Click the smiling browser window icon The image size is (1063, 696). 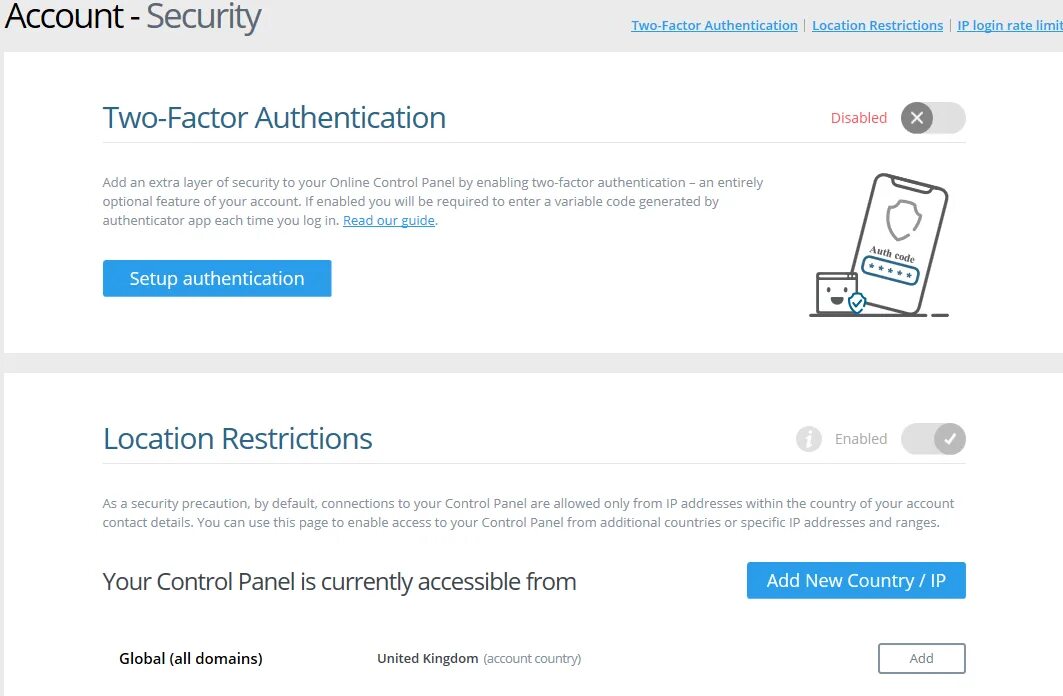coord(835,293)
